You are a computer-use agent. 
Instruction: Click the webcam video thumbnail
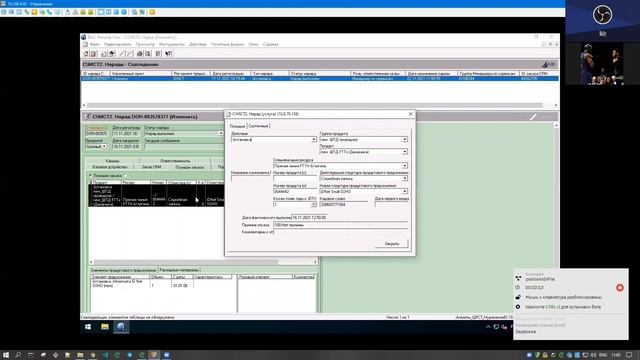[602, 64]
